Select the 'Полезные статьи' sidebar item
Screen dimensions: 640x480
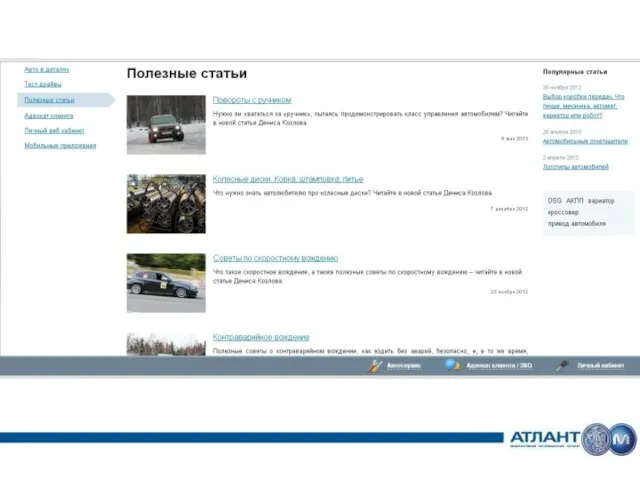[x=50, y=100]
